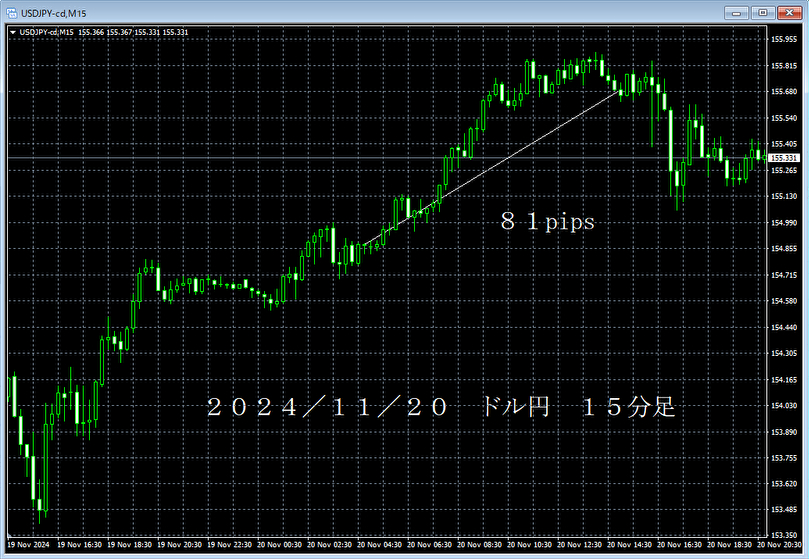This screenshot has height=559, width=809.
Task: Click the 155.955 price scale label
Action: pos(784,39)
